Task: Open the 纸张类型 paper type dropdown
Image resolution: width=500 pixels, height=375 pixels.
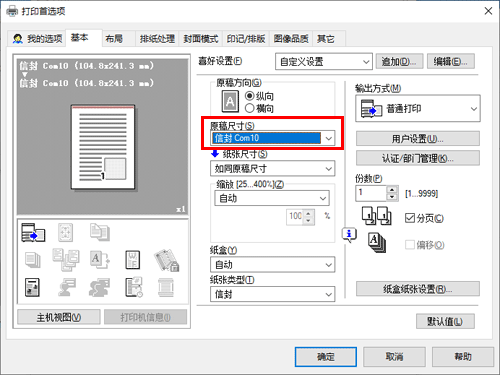Action: [272, 294]
